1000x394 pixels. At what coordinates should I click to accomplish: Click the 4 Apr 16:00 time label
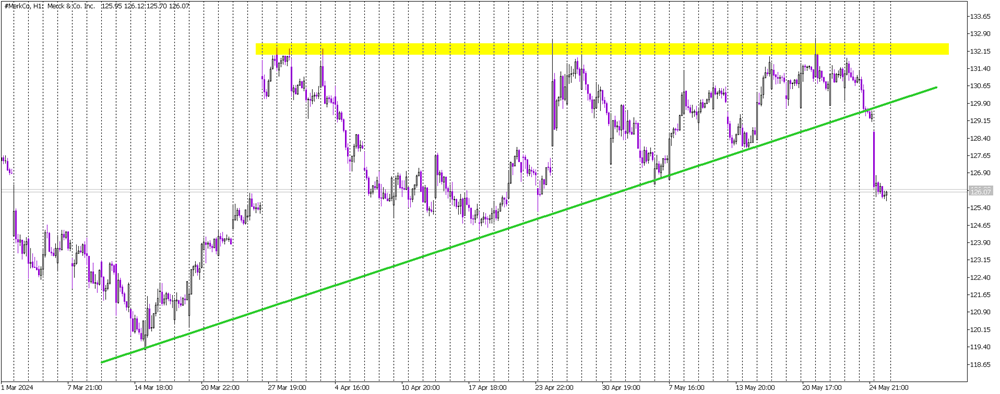click(353, 387)
